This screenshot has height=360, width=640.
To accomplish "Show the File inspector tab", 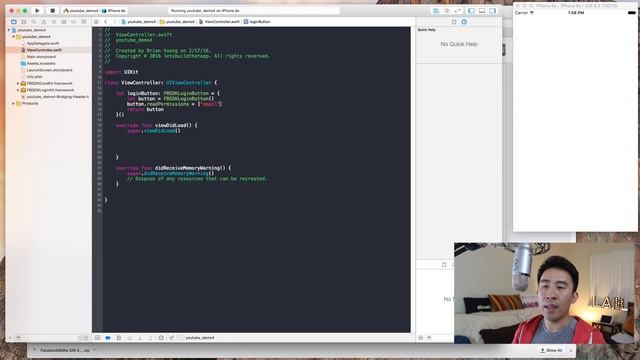I will [454, 22].
